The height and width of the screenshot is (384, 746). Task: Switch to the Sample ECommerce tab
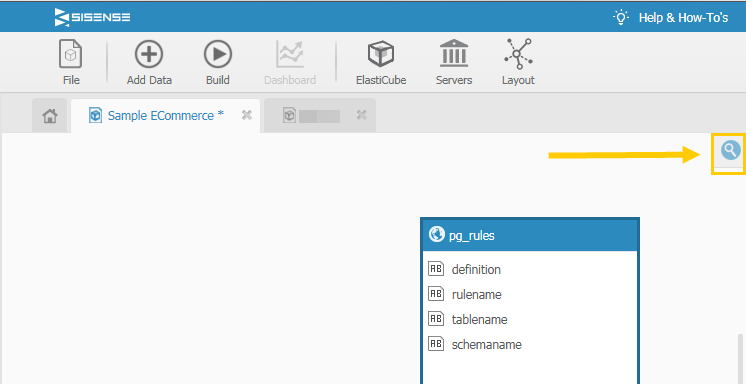(166, 116)
